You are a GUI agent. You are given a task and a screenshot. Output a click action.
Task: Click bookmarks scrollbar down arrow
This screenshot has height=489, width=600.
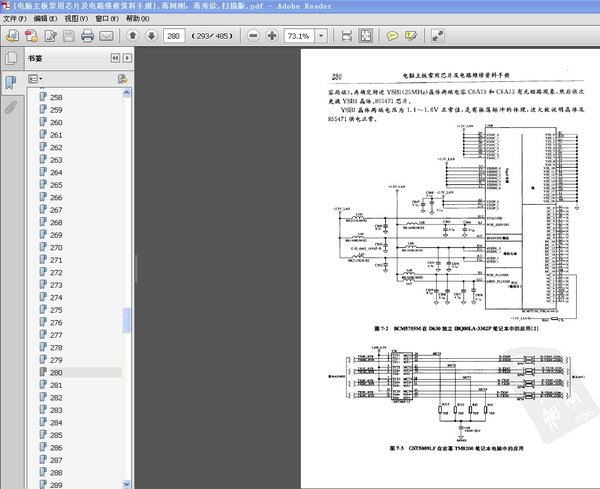click(x=127, y=484)
